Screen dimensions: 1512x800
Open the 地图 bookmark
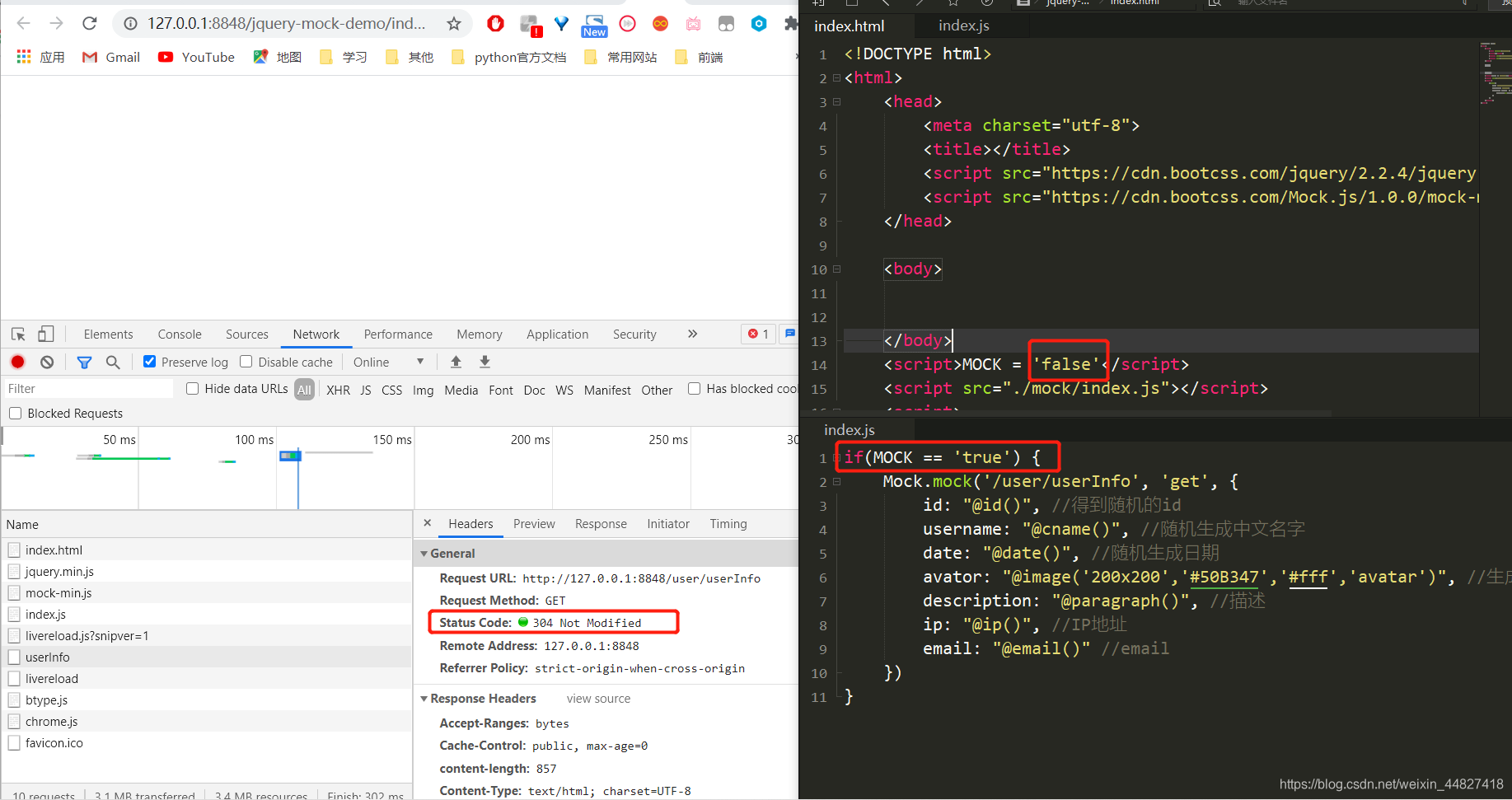coord(278,57)
